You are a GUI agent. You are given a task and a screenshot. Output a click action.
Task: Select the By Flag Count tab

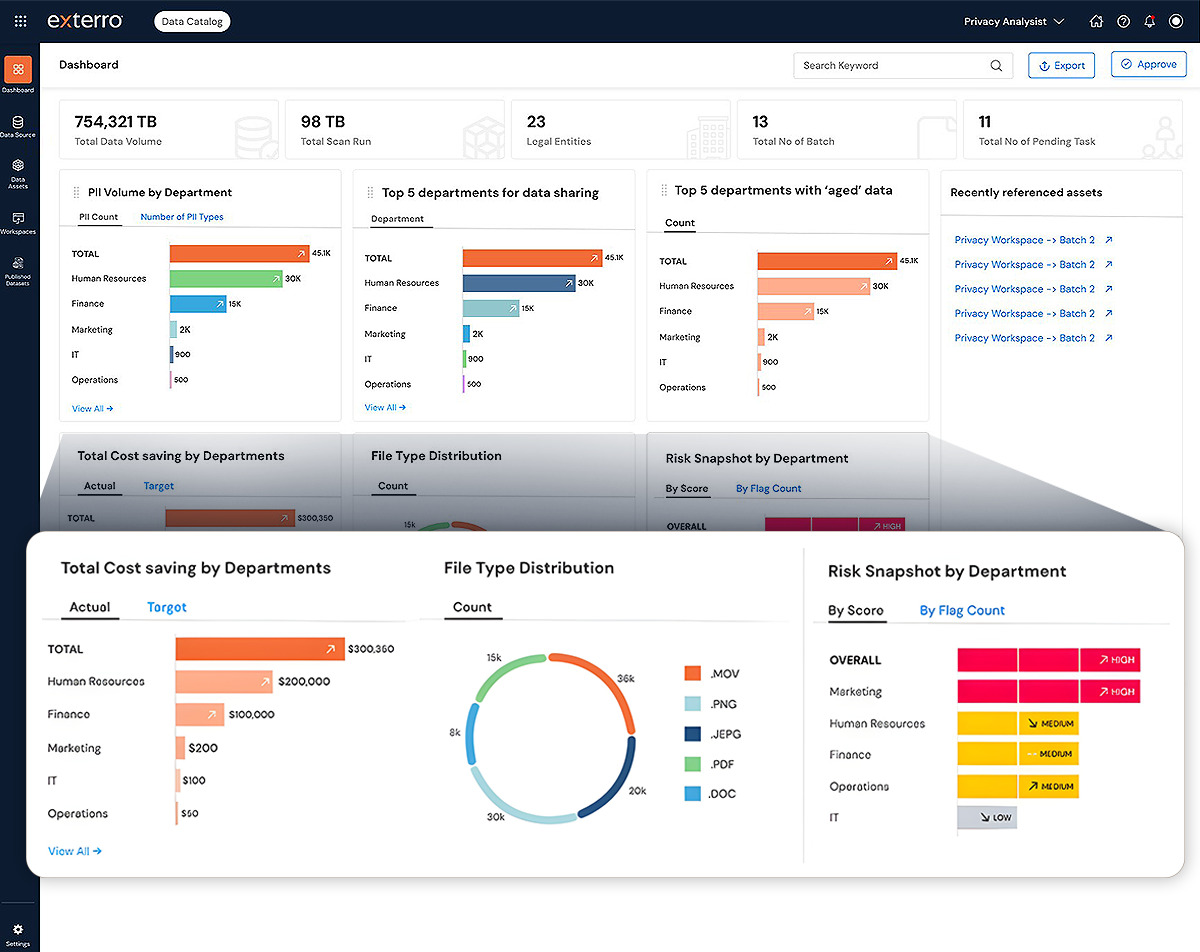pos(962,610)
